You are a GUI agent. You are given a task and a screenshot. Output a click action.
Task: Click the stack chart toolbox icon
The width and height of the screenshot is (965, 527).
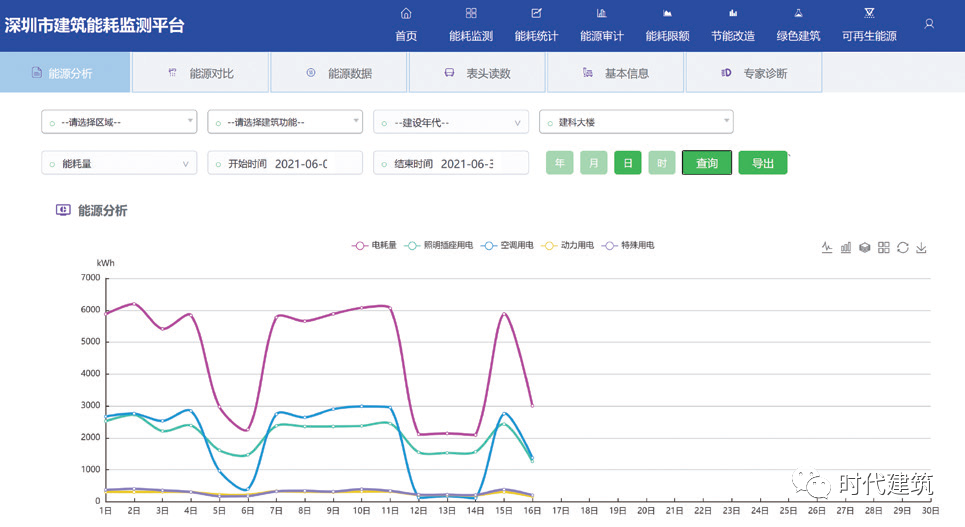(864, 248)
